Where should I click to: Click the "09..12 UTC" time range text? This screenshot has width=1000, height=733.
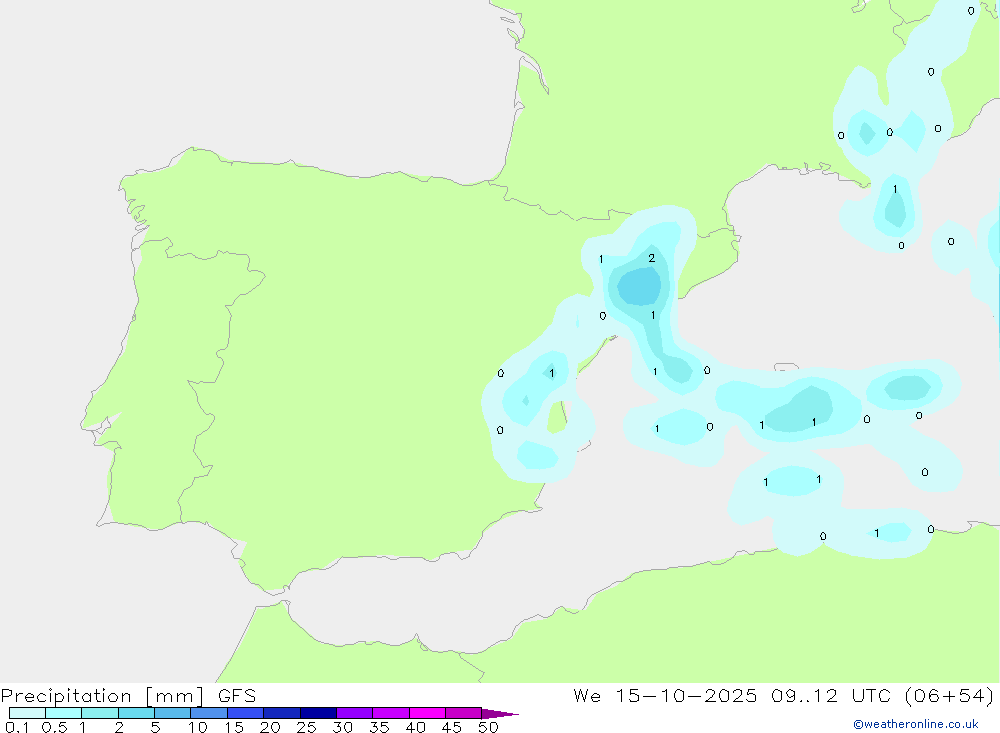click(831, 695)
